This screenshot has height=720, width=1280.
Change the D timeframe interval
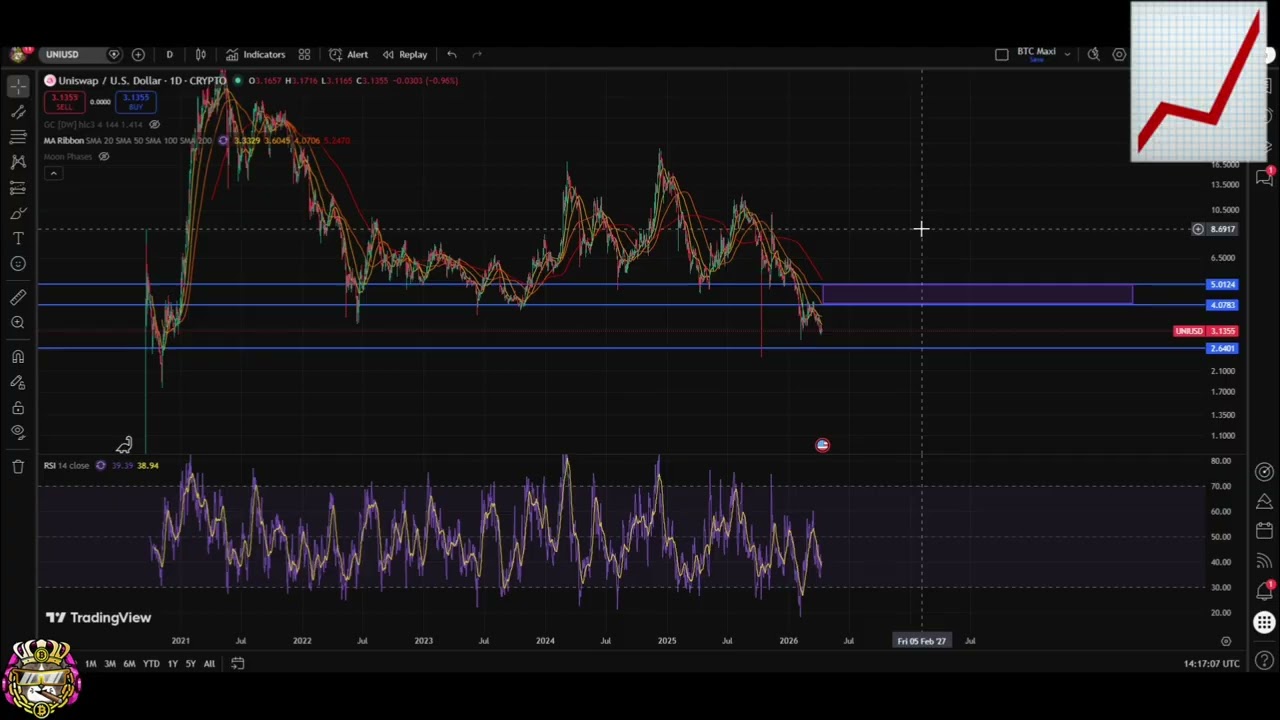pyautogui.click(x=169, y=54)
